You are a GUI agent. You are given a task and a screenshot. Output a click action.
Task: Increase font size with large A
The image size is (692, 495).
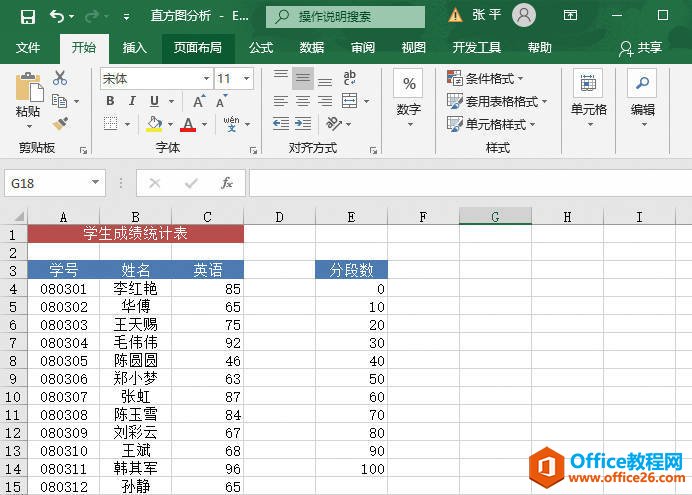pyautogui.click(x=199, y=101)
